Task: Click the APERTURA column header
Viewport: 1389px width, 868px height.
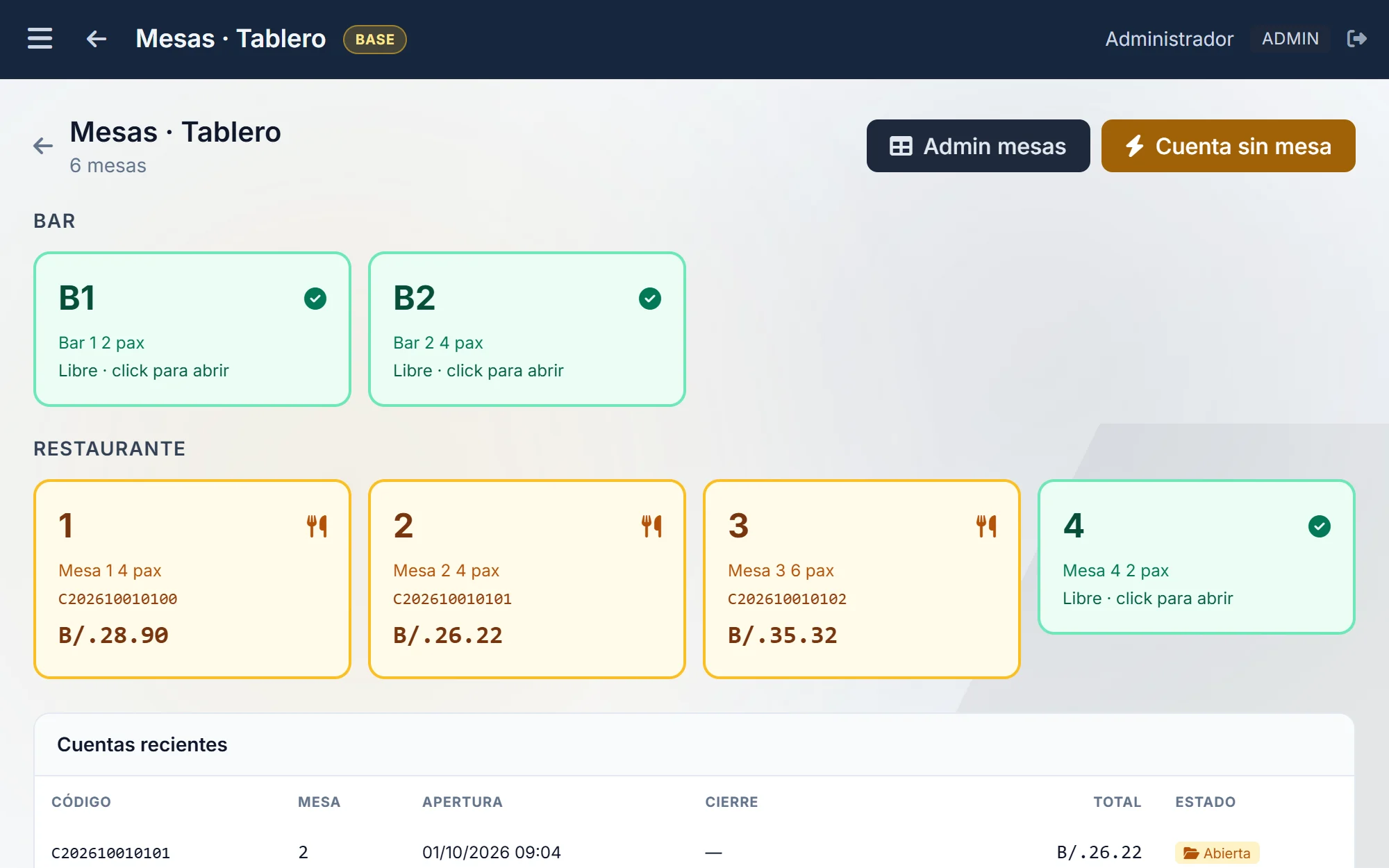Action: coord(463,802)
